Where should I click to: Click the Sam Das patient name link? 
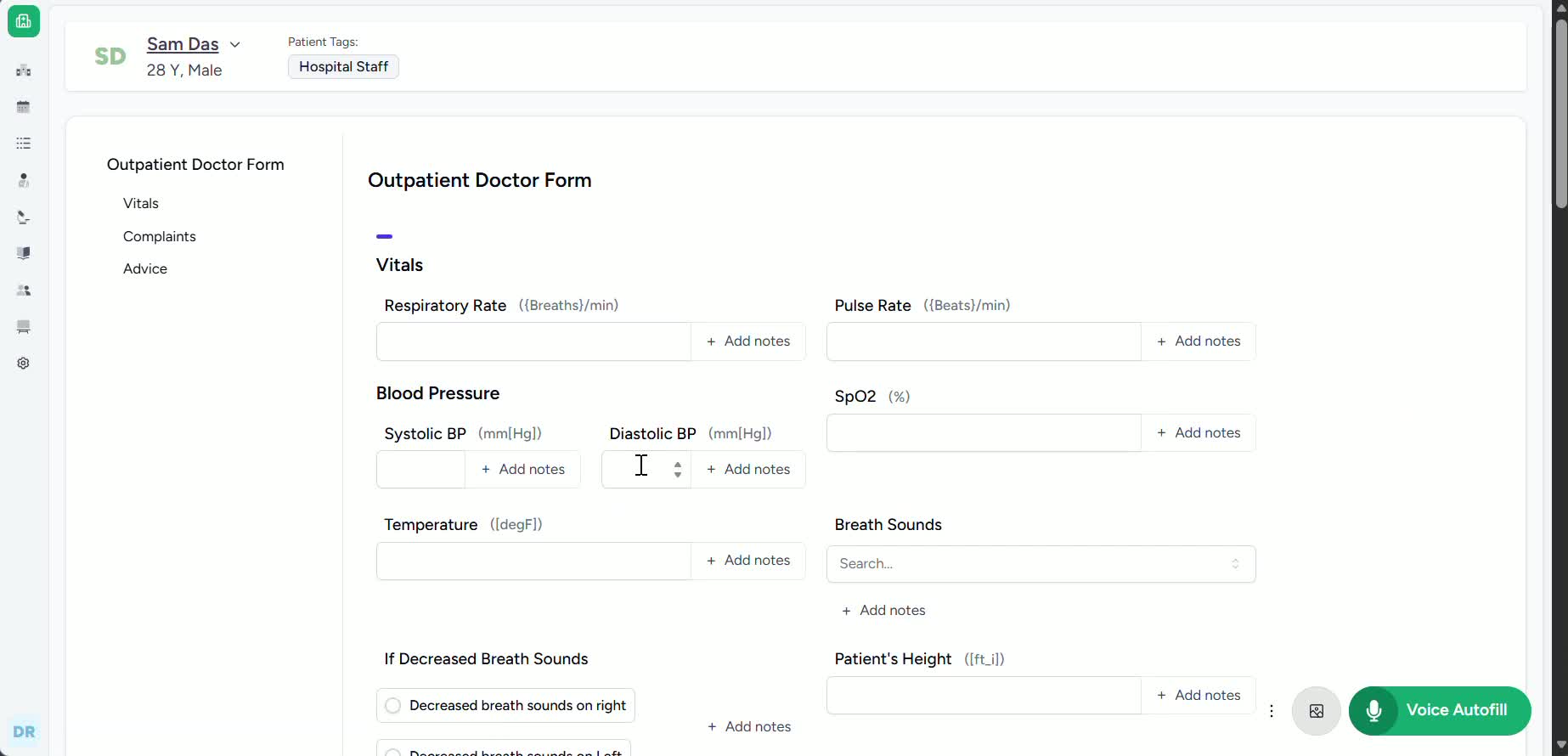[183, 44]
